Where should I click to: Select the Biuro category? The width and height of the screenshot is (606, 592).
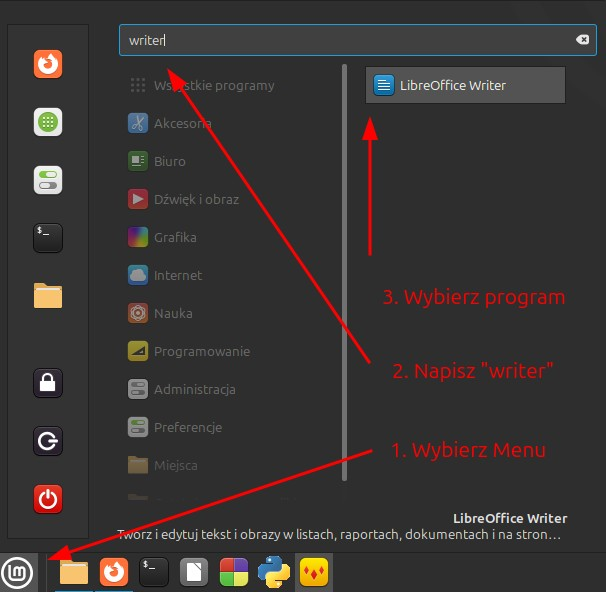(169, 161)
